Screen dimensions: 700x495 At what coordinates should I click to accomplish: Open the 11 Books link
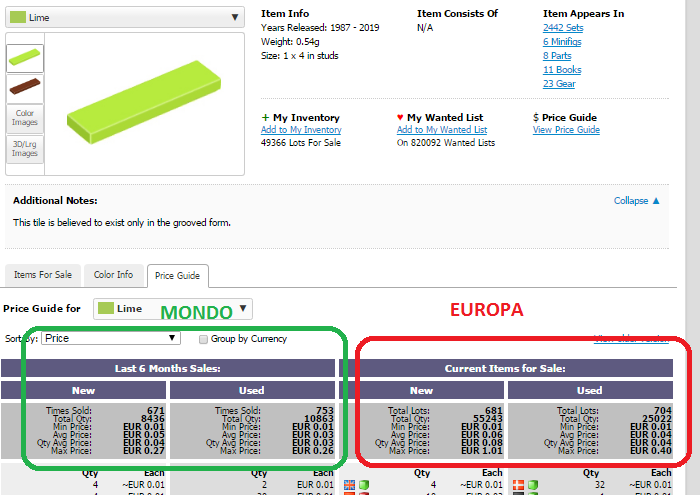[562, 70]
